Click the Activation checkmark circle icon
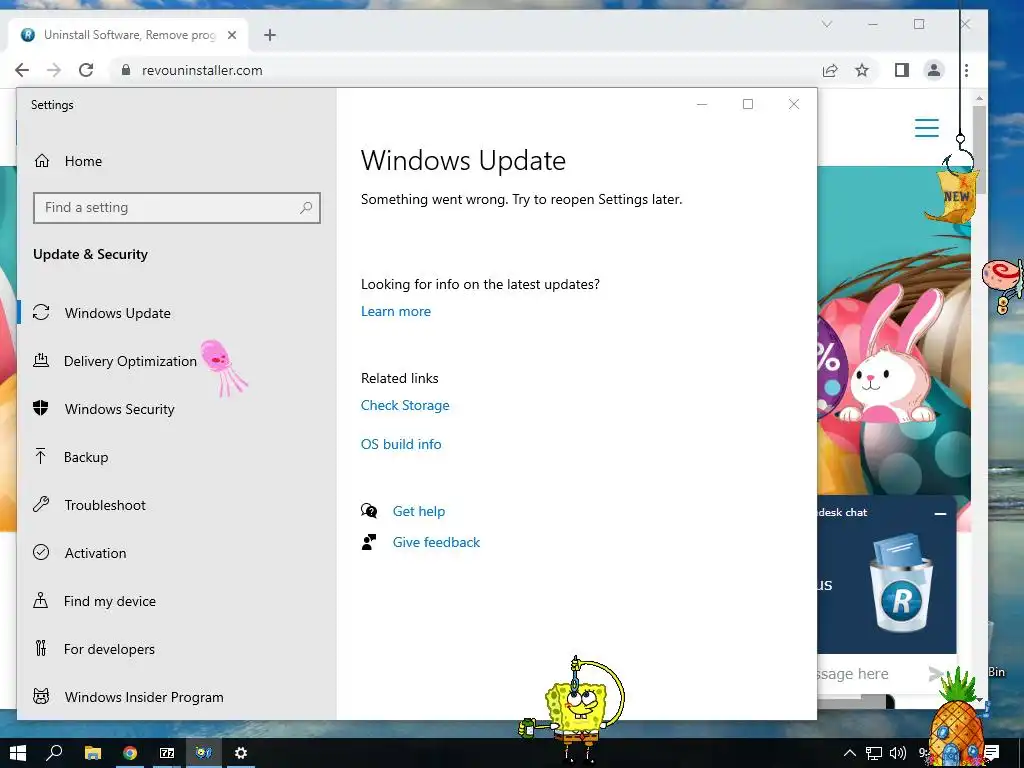 (41, 552)
